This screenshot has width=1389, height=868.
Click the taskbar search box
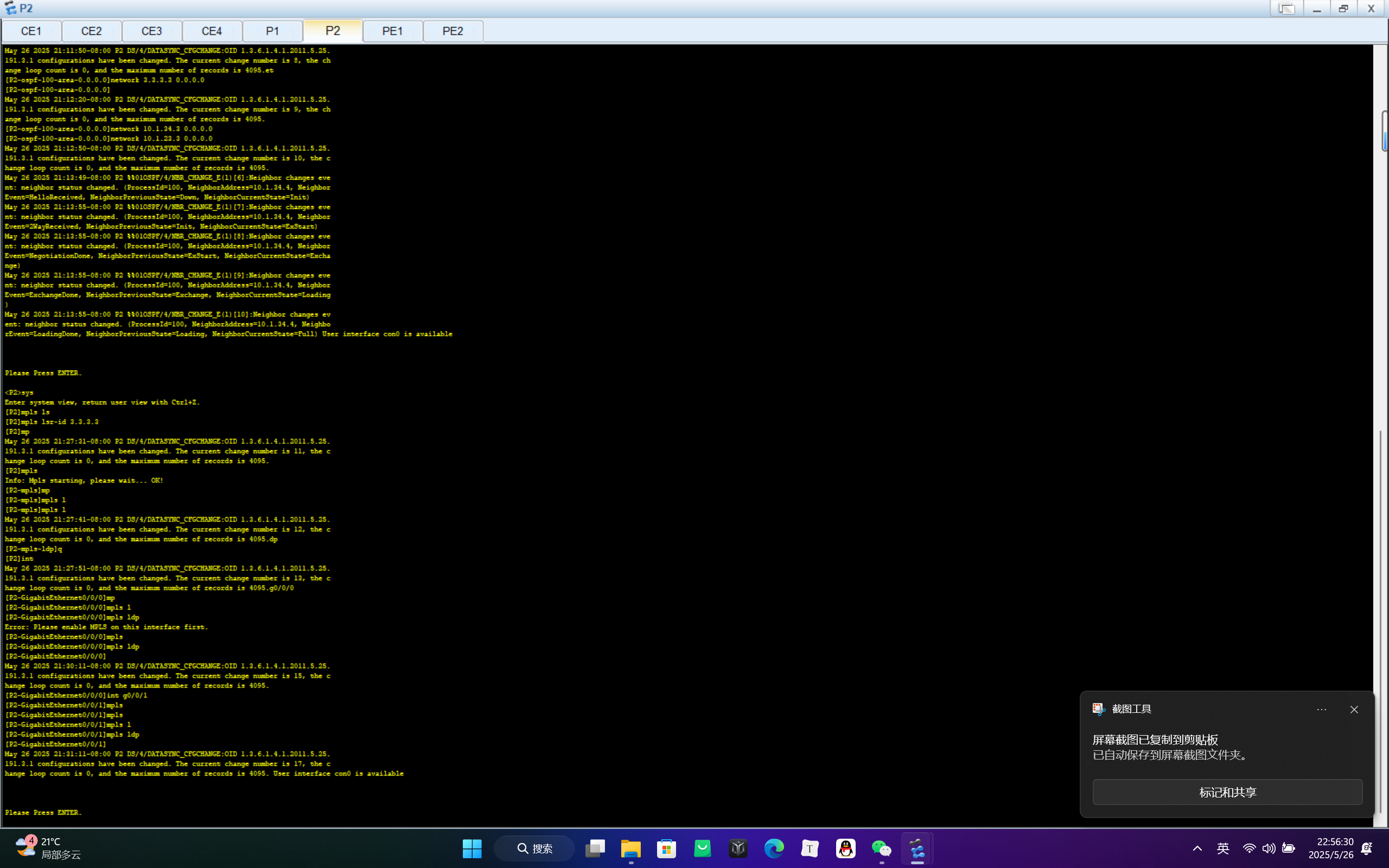(534, 848)
